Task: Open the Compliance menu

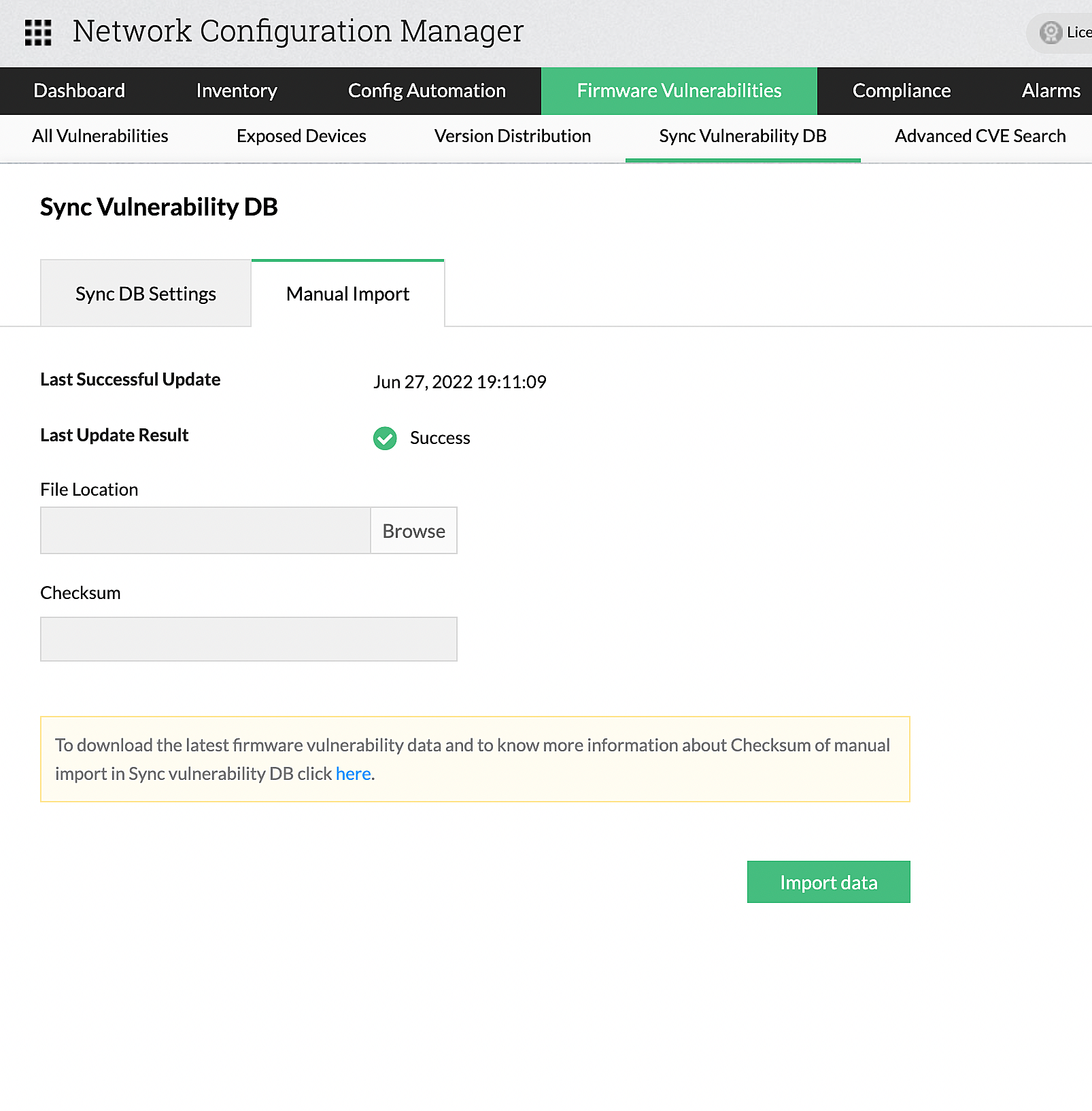Action: 902,90
